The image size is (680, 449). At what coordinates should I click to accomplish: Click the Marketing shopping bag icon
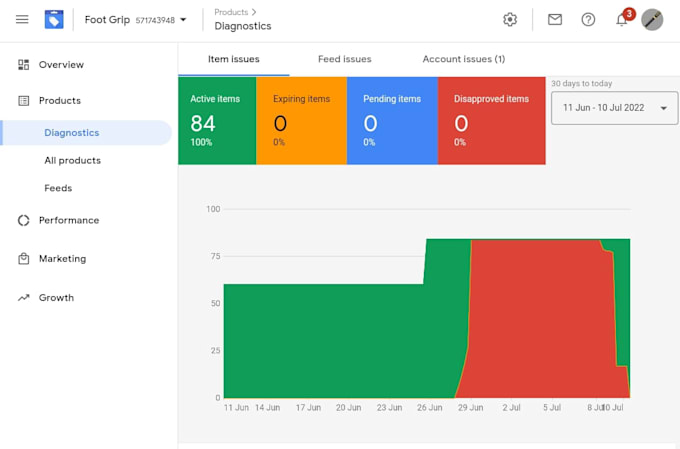point(24,259)
